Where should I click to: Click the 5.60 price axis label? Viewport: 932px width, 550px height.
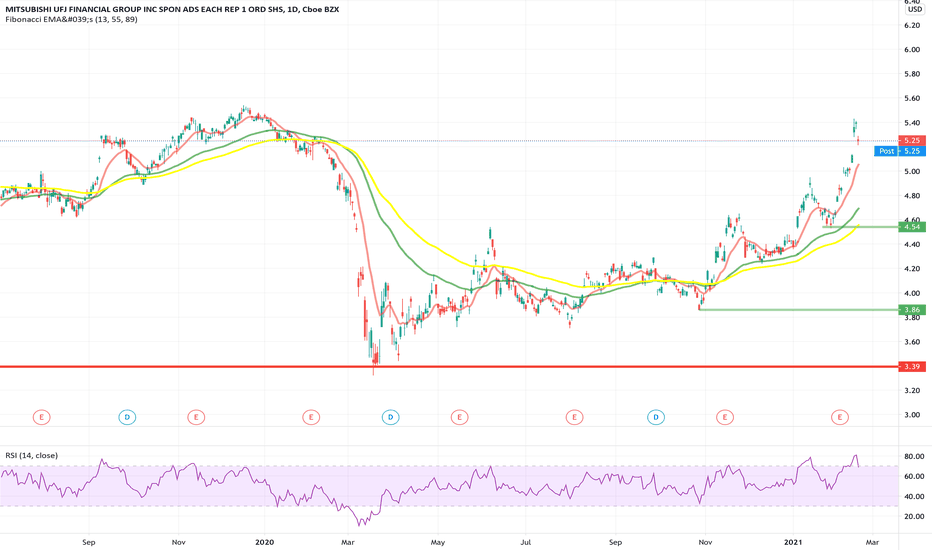[x=912, y=98]
